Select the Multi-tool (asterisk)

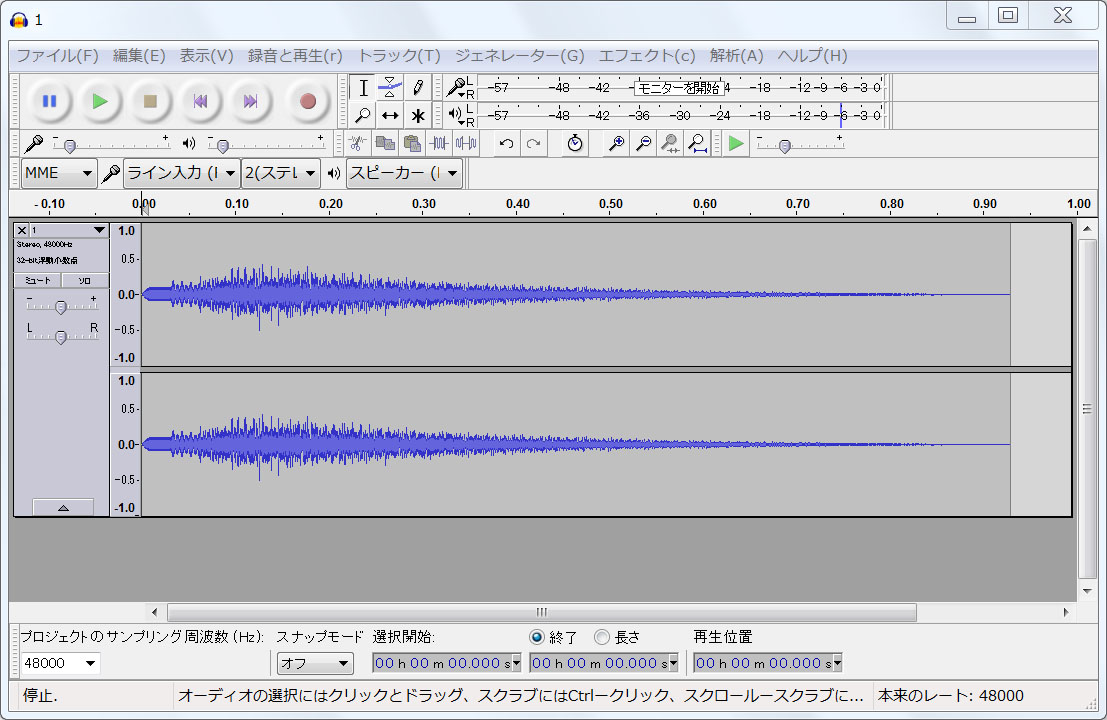pos(417,115)
